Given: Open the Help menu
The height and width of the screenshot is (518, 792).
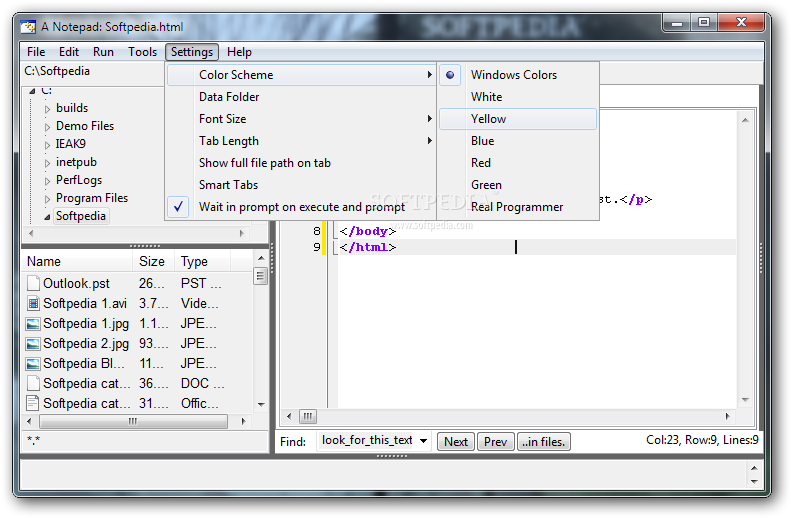Looking at the screenshot, I should click(x=239, y=52).
